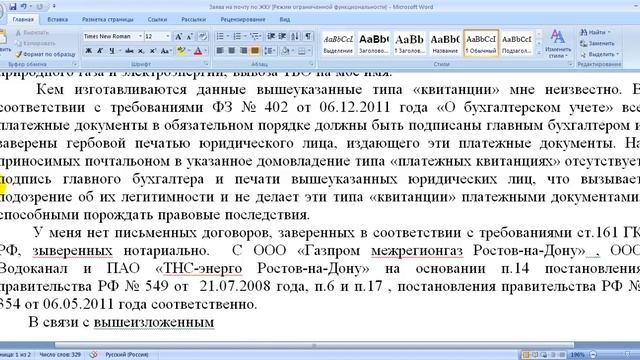Image resolution: width=640 pixels, height=360 pixels.
Task: Open the Ссылки ribbon tab
Action: [x=157, y=20]
